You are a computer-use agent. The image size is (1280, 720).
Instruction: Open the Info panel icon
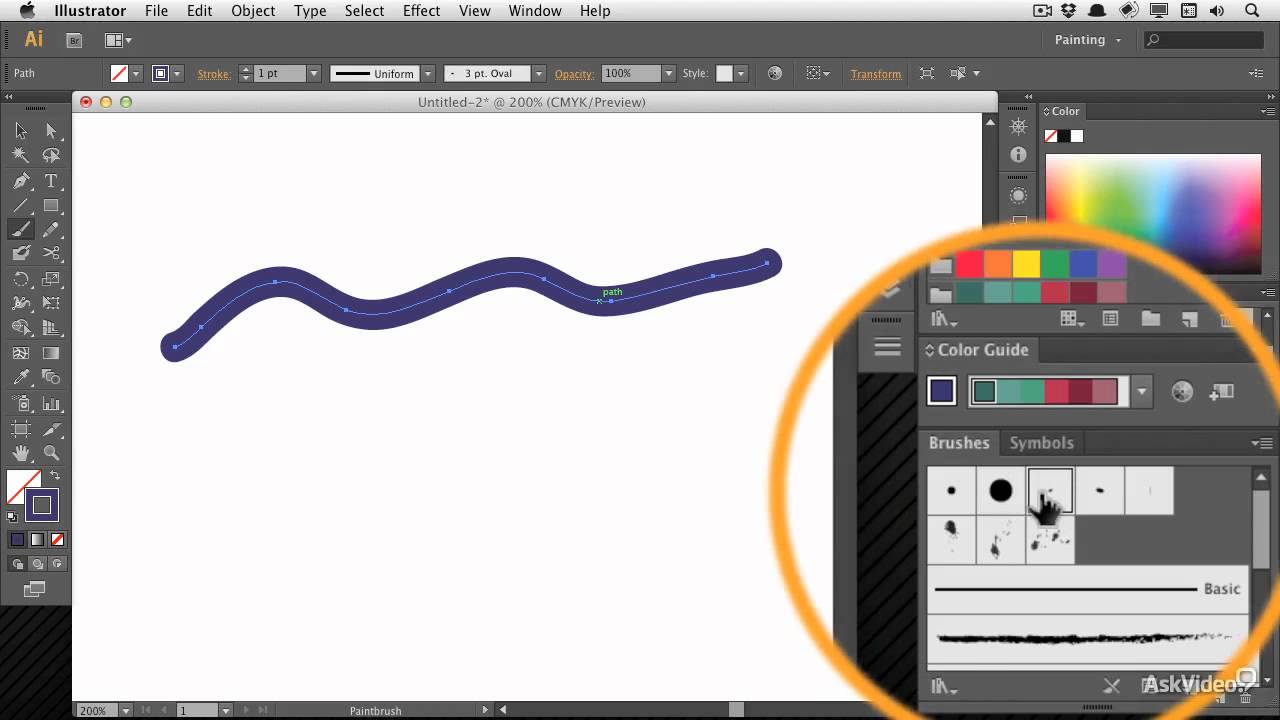1018,154
